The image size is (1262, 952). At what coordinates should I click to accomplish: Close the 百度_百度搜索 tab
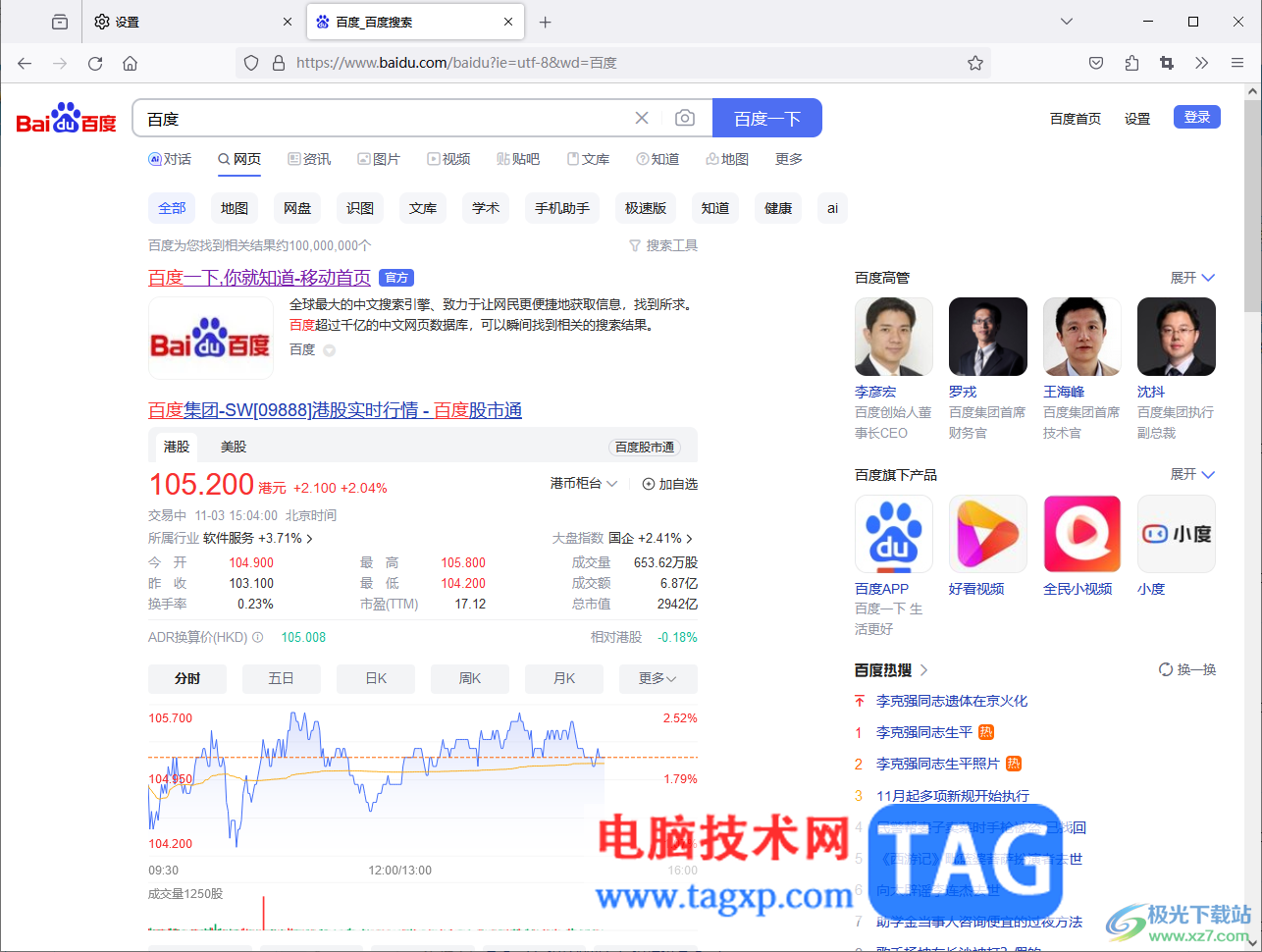pyautogui.click(x=508, y=22)
